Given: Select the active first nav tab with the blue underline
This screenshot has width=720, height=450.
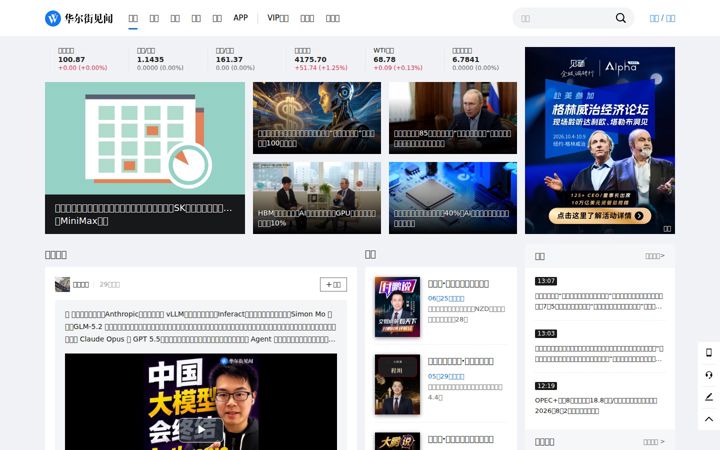Looking at the screenshot, I should [133, 18].
